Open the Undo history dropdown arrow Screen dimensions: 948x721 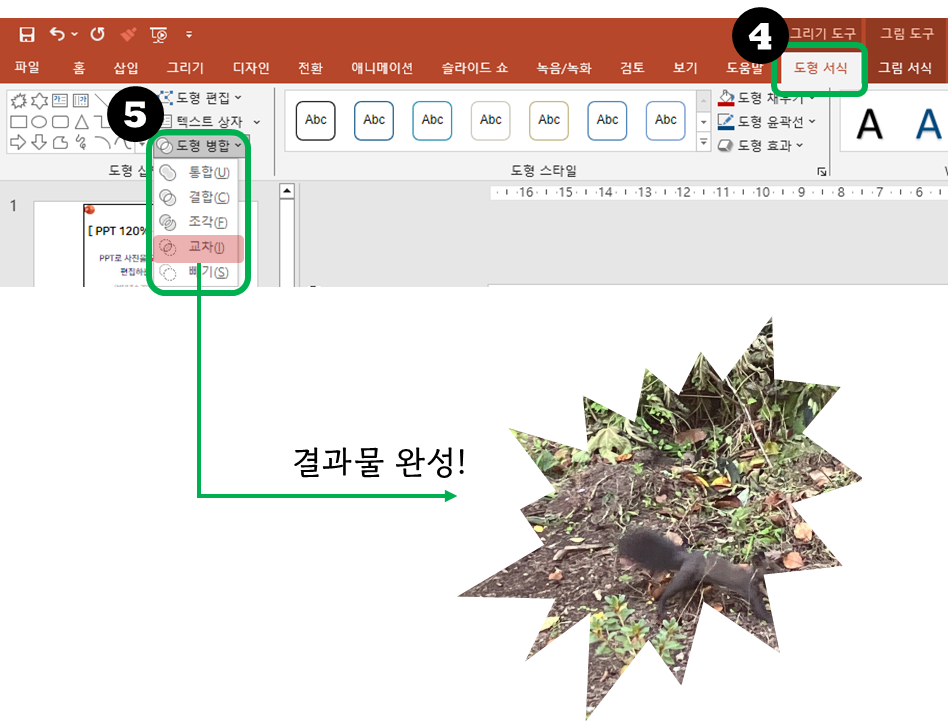tap(74, 34)
